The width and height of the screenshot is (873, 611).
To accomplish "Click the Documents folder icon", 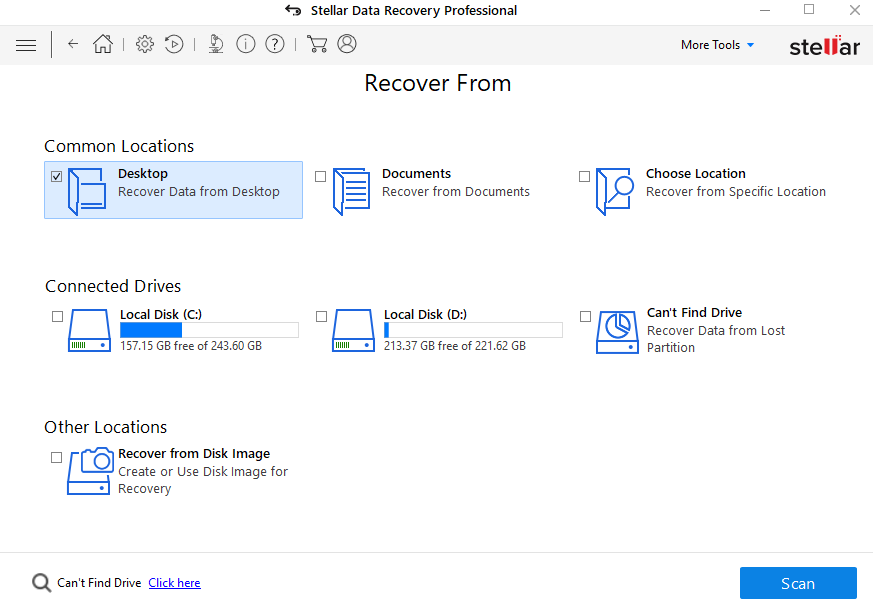I will point(351,192).
